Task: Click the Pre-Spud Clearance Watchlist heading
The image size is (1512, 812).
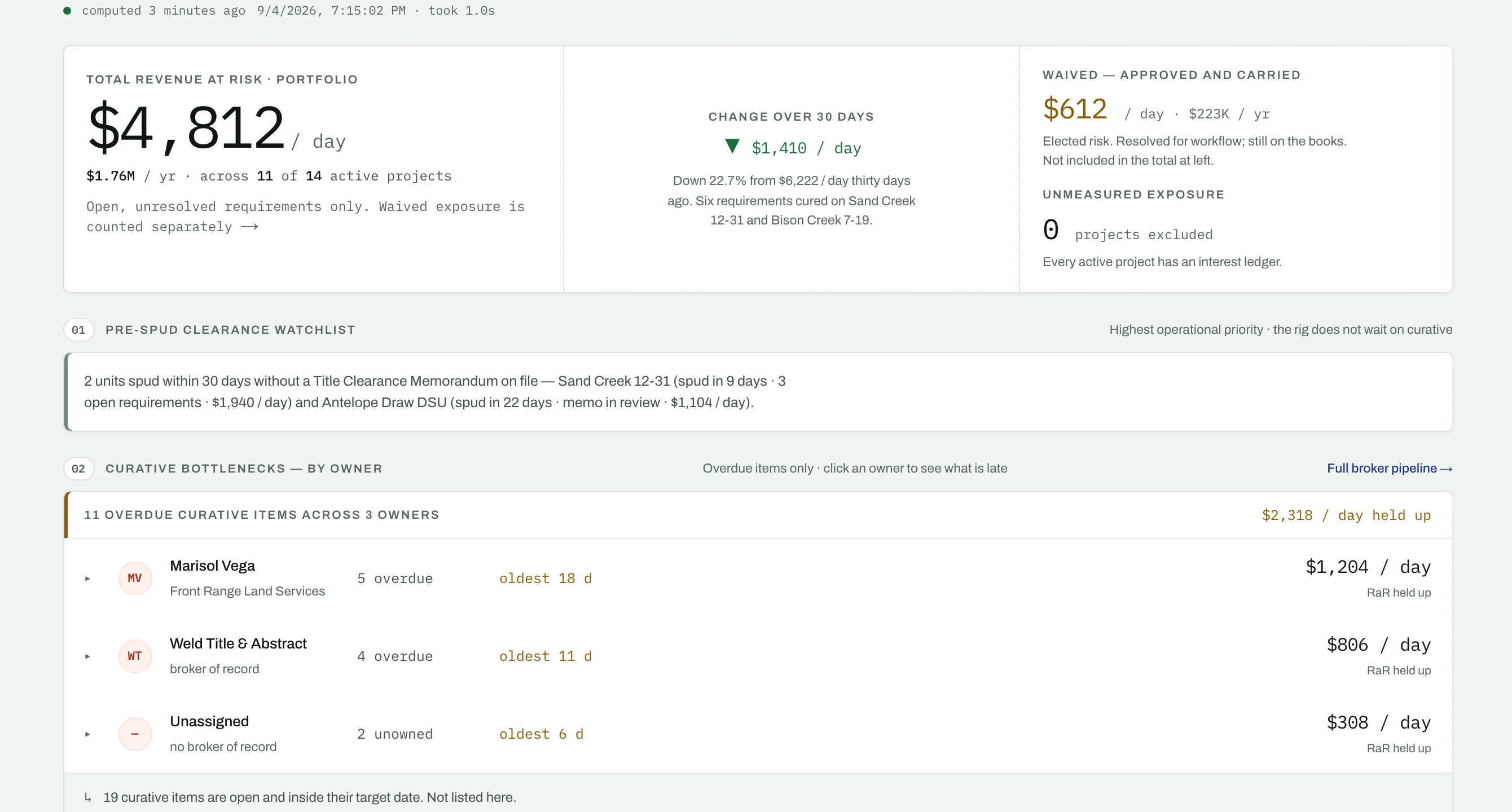Action: (x=231, y=330)
